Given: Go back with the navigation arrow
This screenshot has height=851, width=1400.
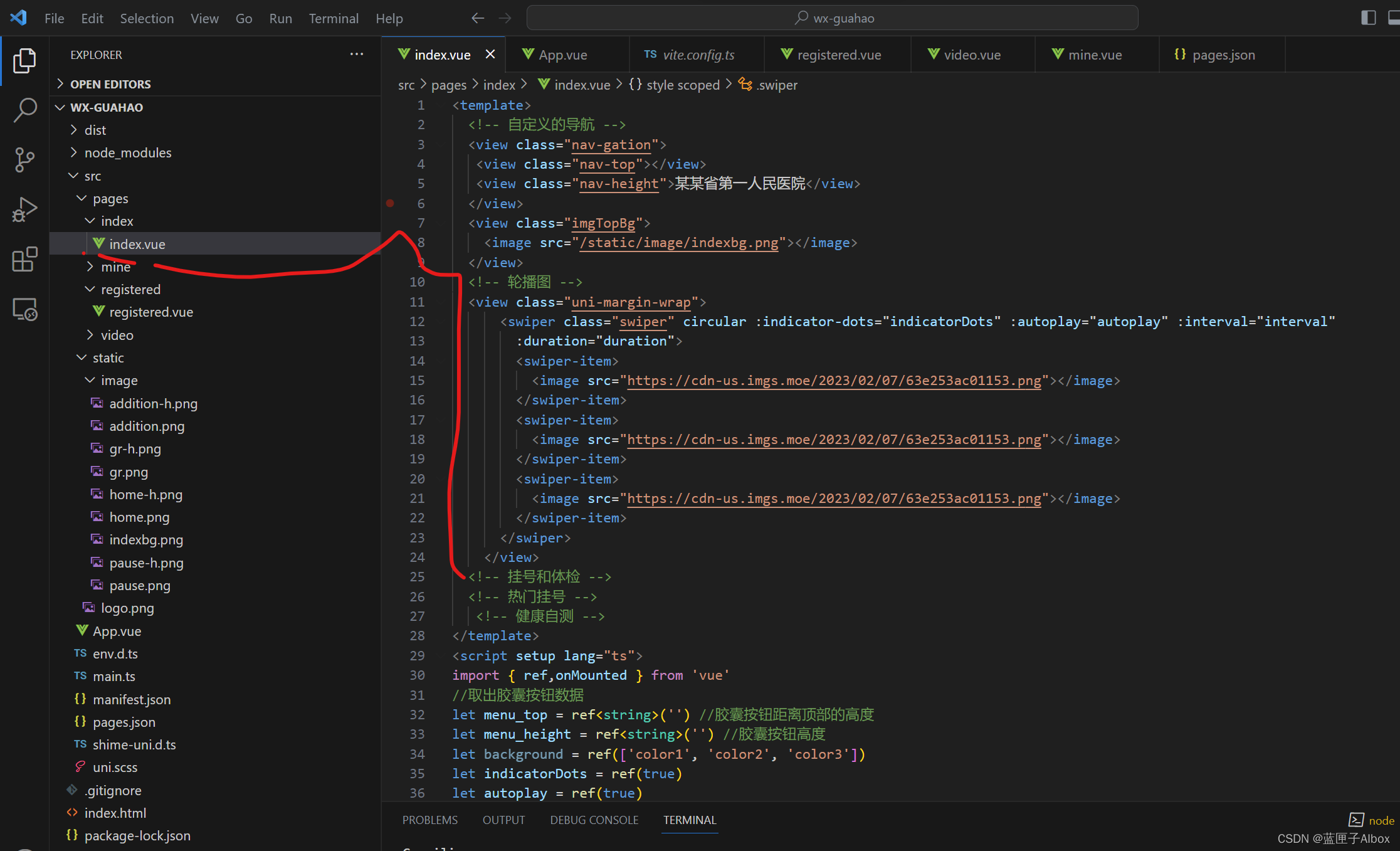Looking at the screenshot, I should [478, 18].
